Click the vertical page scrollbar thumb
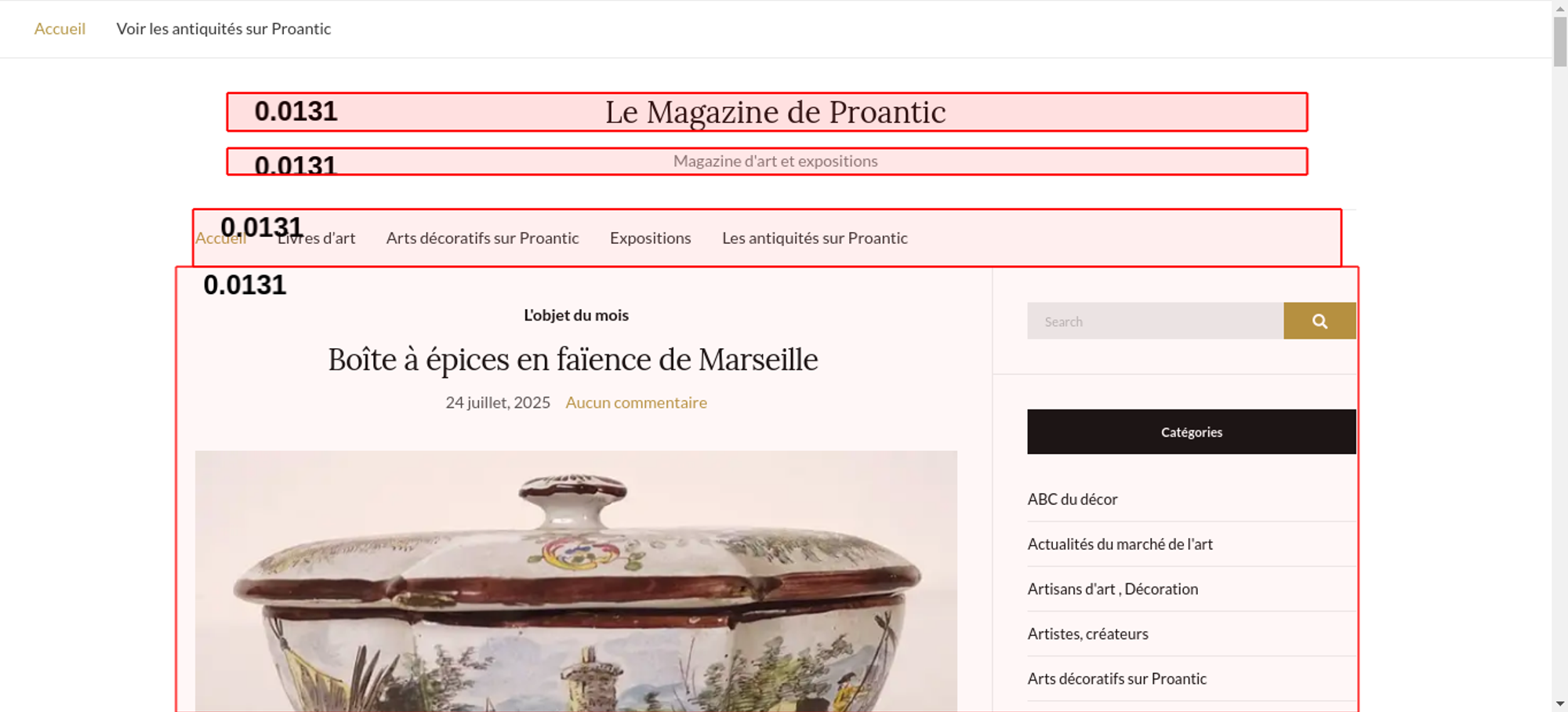This screenshot has height=712, width=1568. point(1560,42)
